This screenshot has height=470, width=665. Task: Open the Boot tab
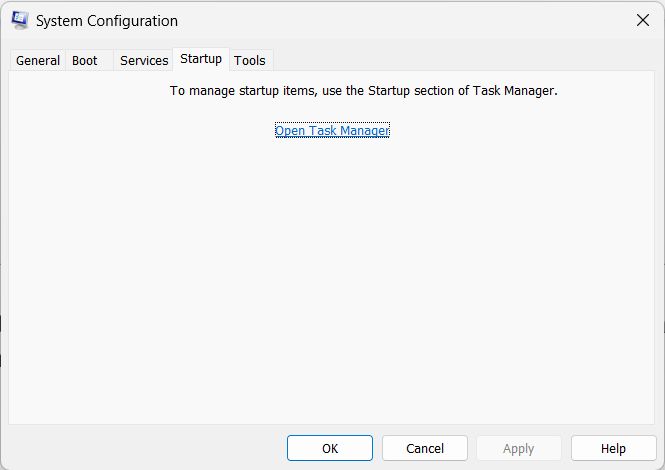[85, 61]
